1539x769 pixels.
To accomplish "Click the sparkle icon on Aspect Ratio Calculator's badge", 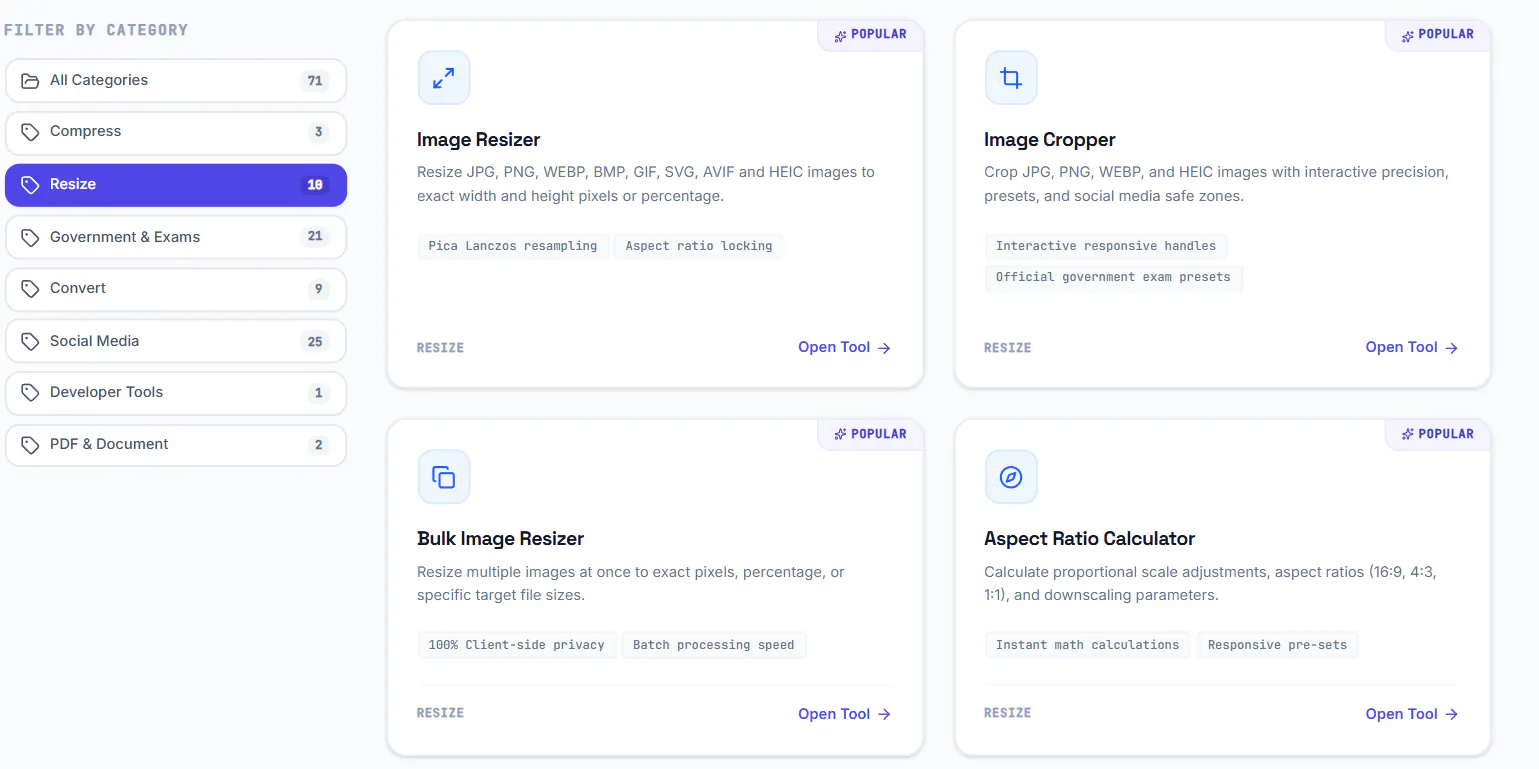I will [1408, 435].
